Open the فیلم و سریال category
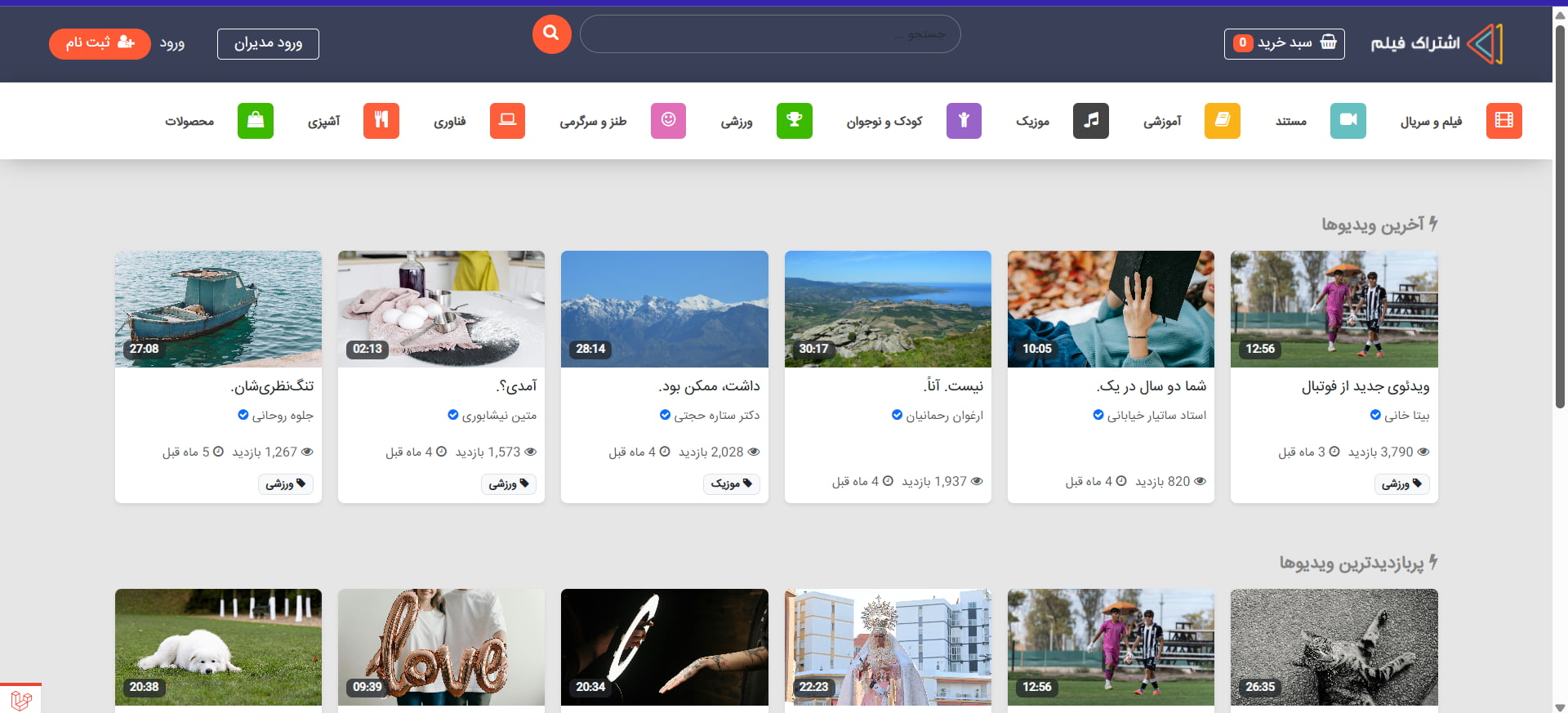The image size is (1568, 713). 1431,122
